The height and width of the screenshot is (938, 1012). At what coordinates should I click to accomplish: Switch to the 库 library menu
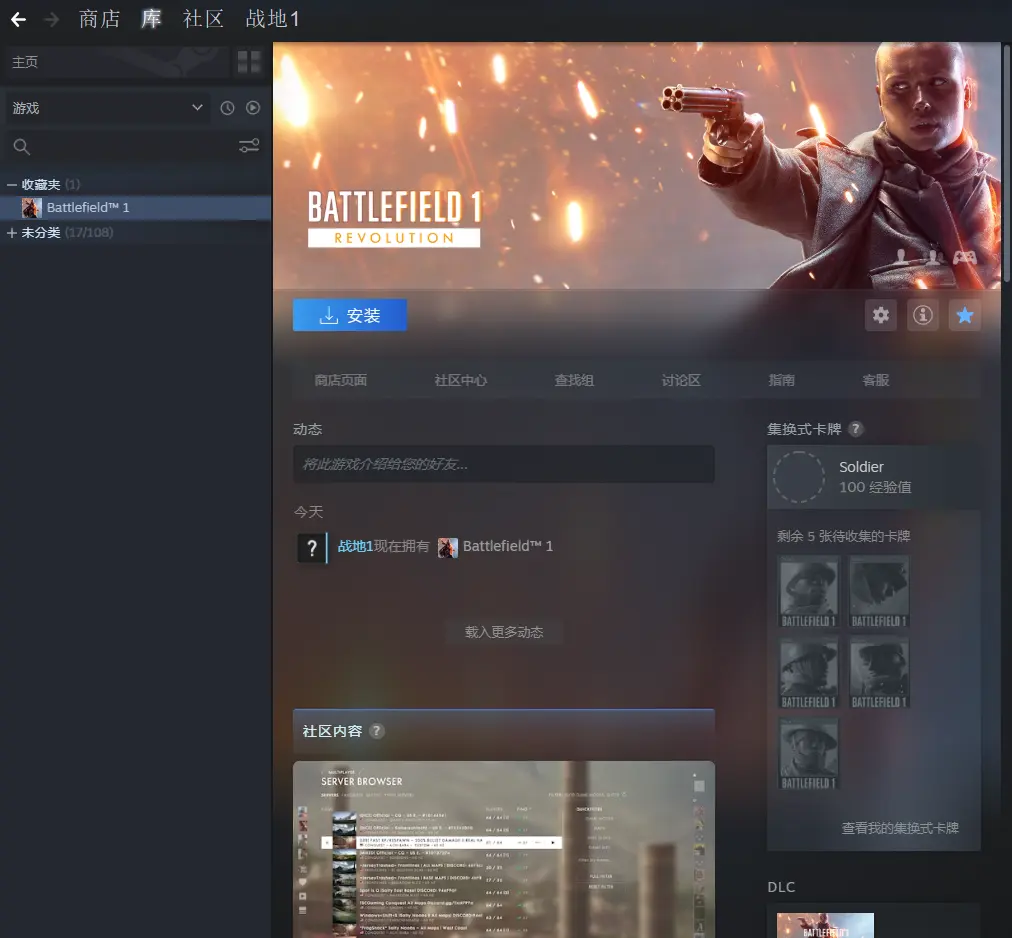[x=151, y=19]
